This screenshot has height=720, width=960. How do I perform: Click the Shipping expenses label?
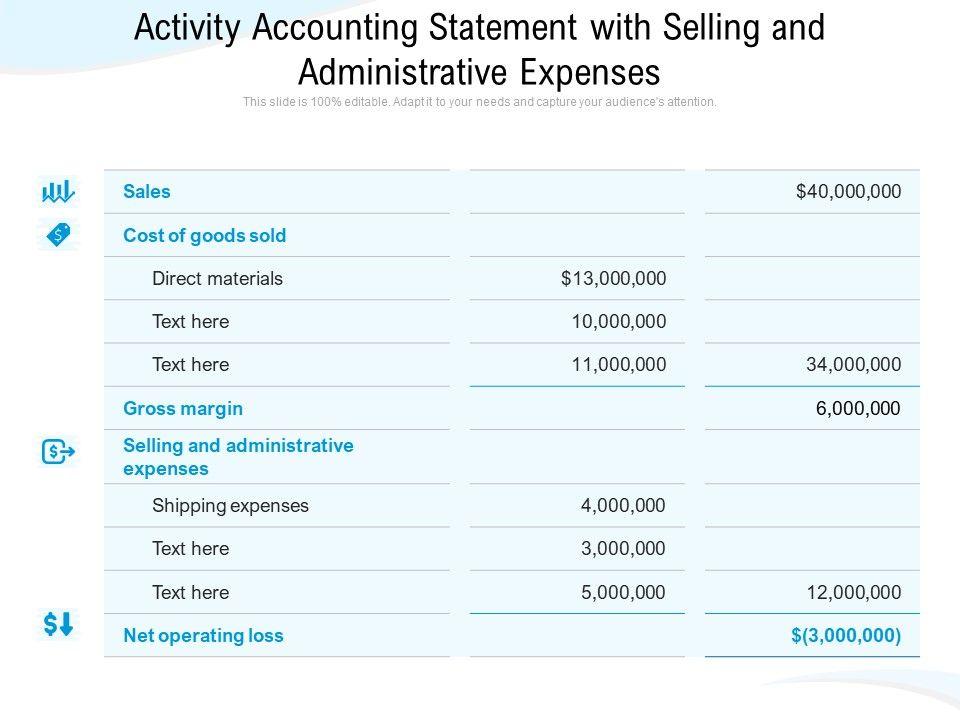click(x=230, y=505)
